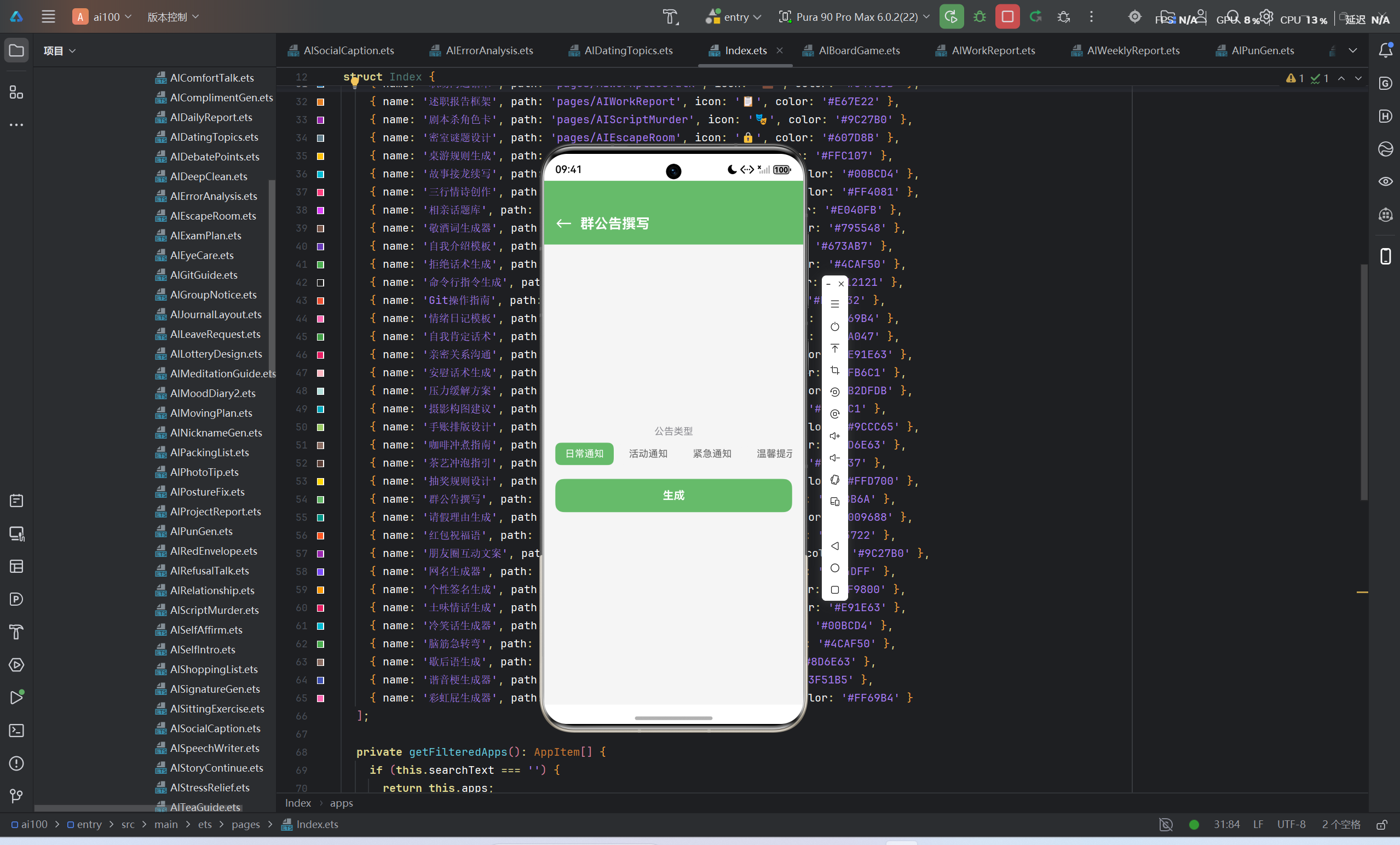Take an emulator screenshot with crop icon
1400x845 pixels.
[x=834, y=370]
